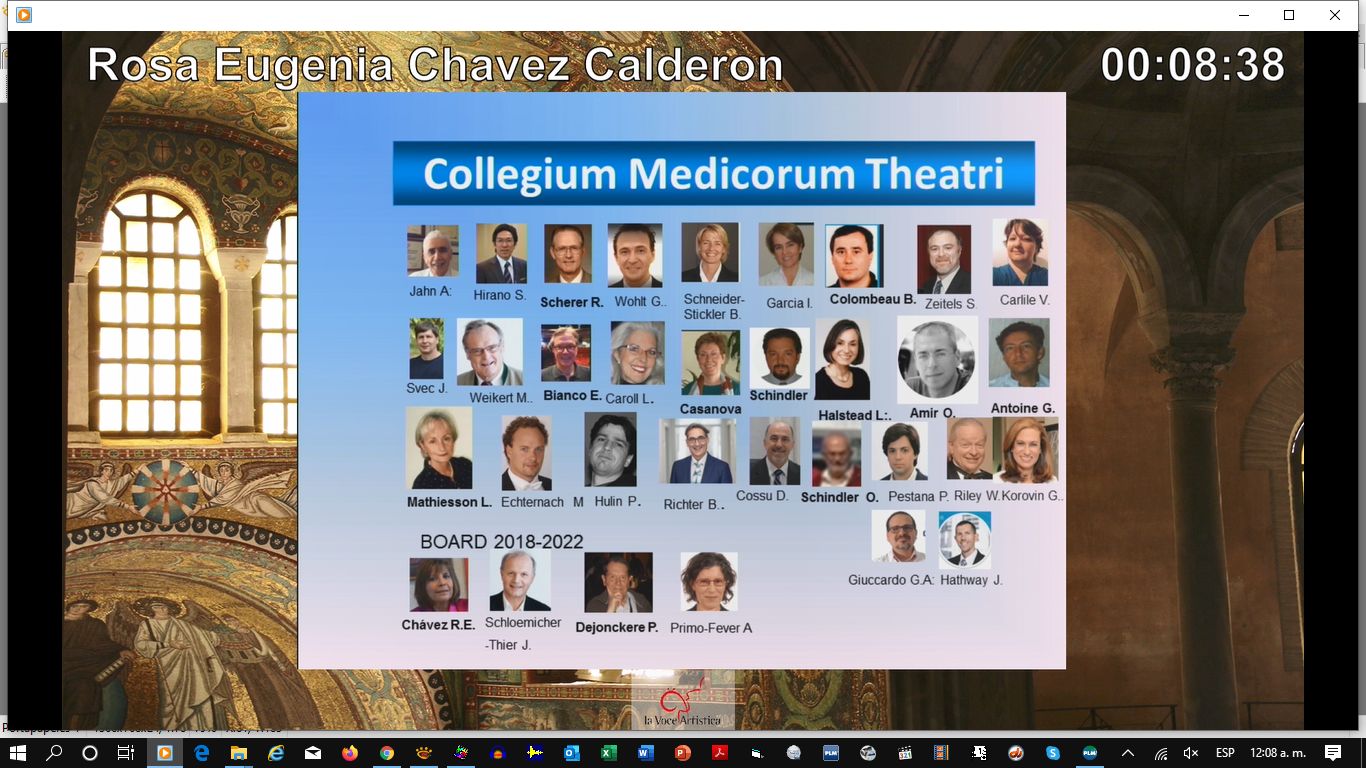
Task: Unmute the system volume speaker icon
Action: [x=1190, y=753]
